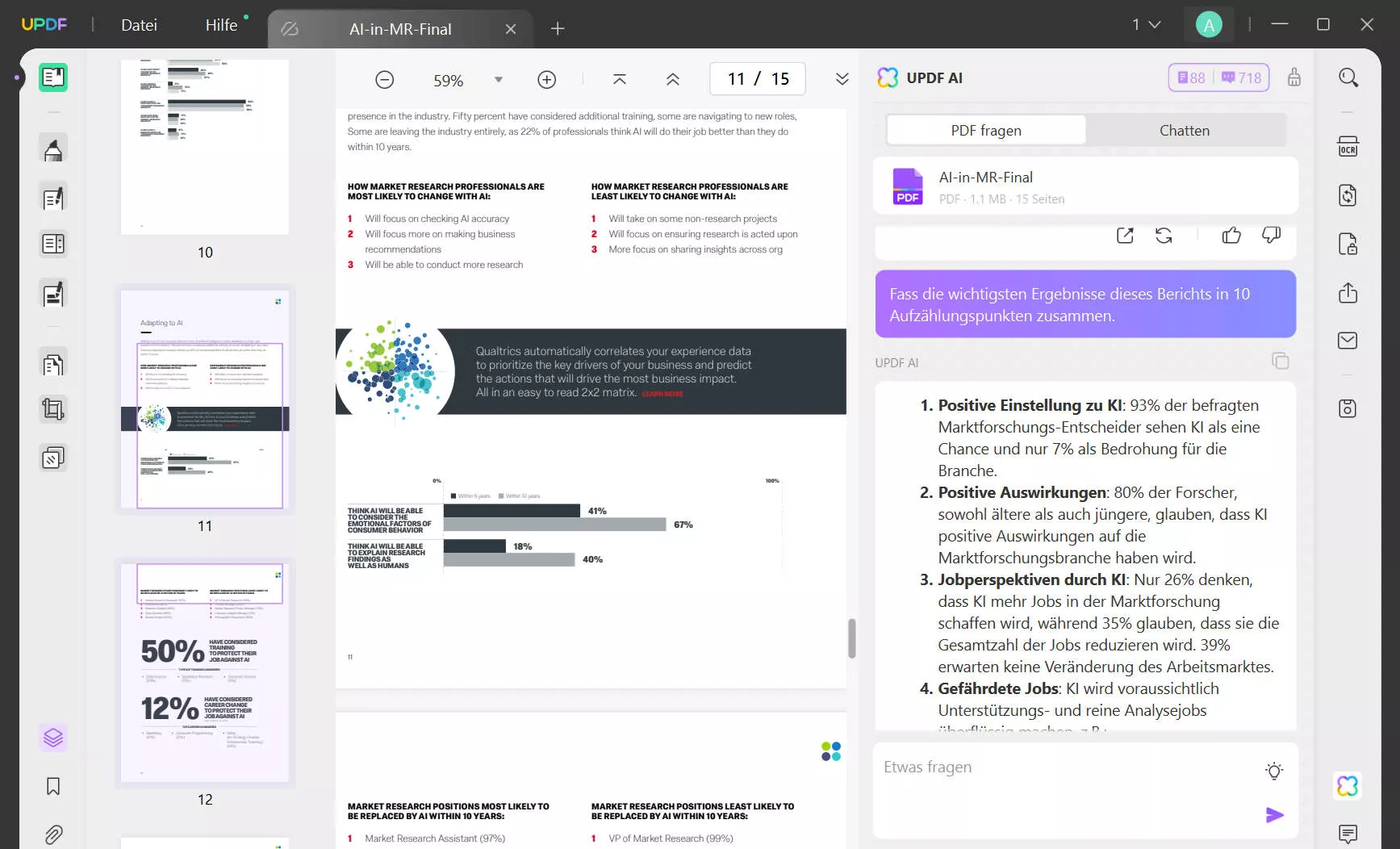Screen dimensions: 1400x849
Task: Expand the window count dropdown
Action: (1147, 25)
